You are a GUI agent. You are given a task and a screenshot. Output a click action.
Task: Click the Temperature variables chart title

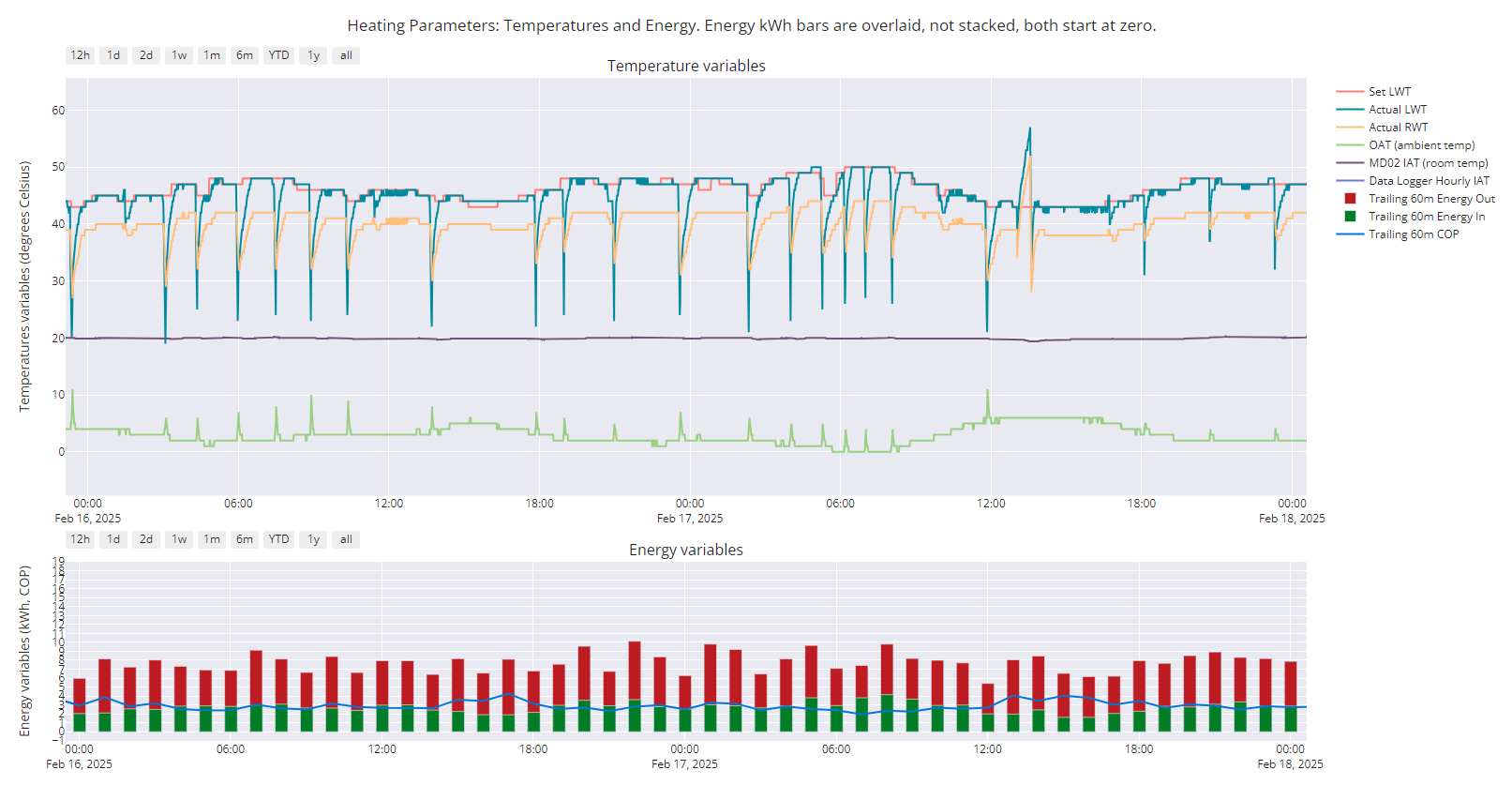tap(686, 66)
